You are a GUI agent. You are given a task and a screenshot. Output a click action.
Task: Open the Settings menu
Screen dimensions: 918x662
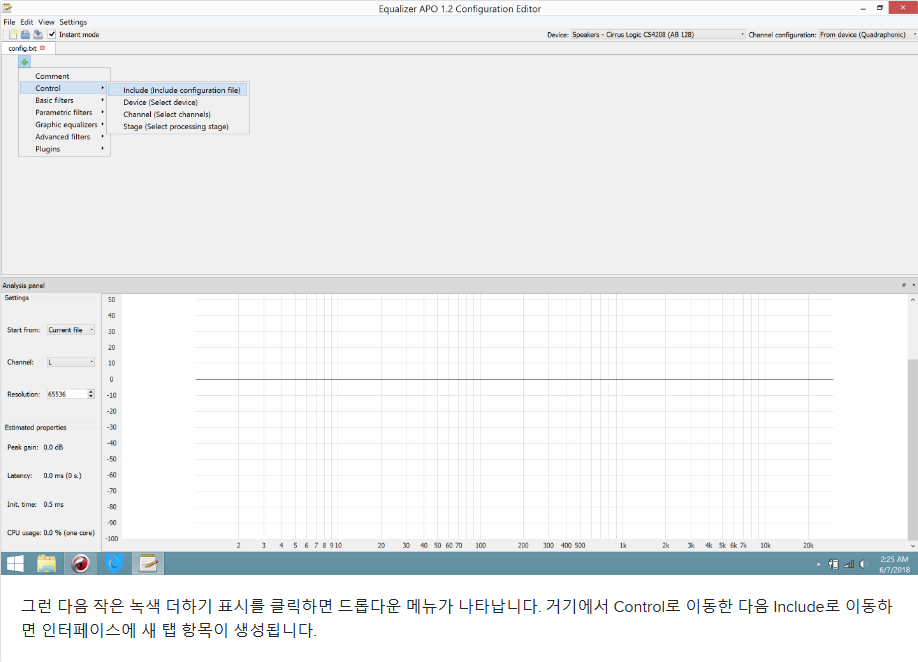[x=73, y=22]
